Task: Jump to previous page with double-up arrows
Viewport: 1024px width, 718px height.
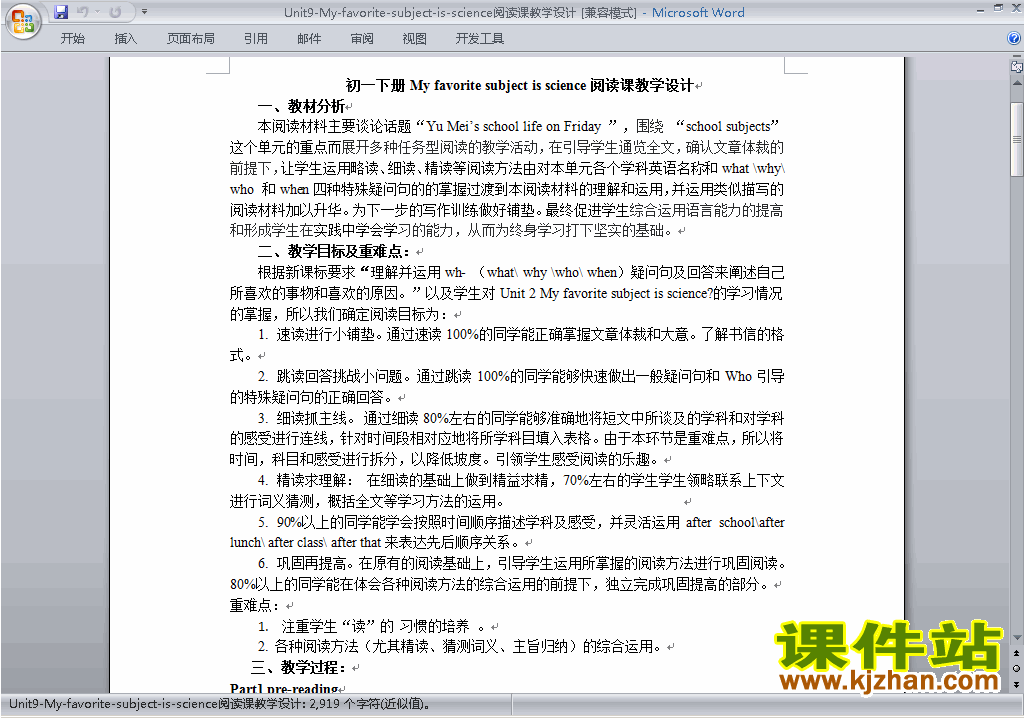Action: click(1016, 653)
